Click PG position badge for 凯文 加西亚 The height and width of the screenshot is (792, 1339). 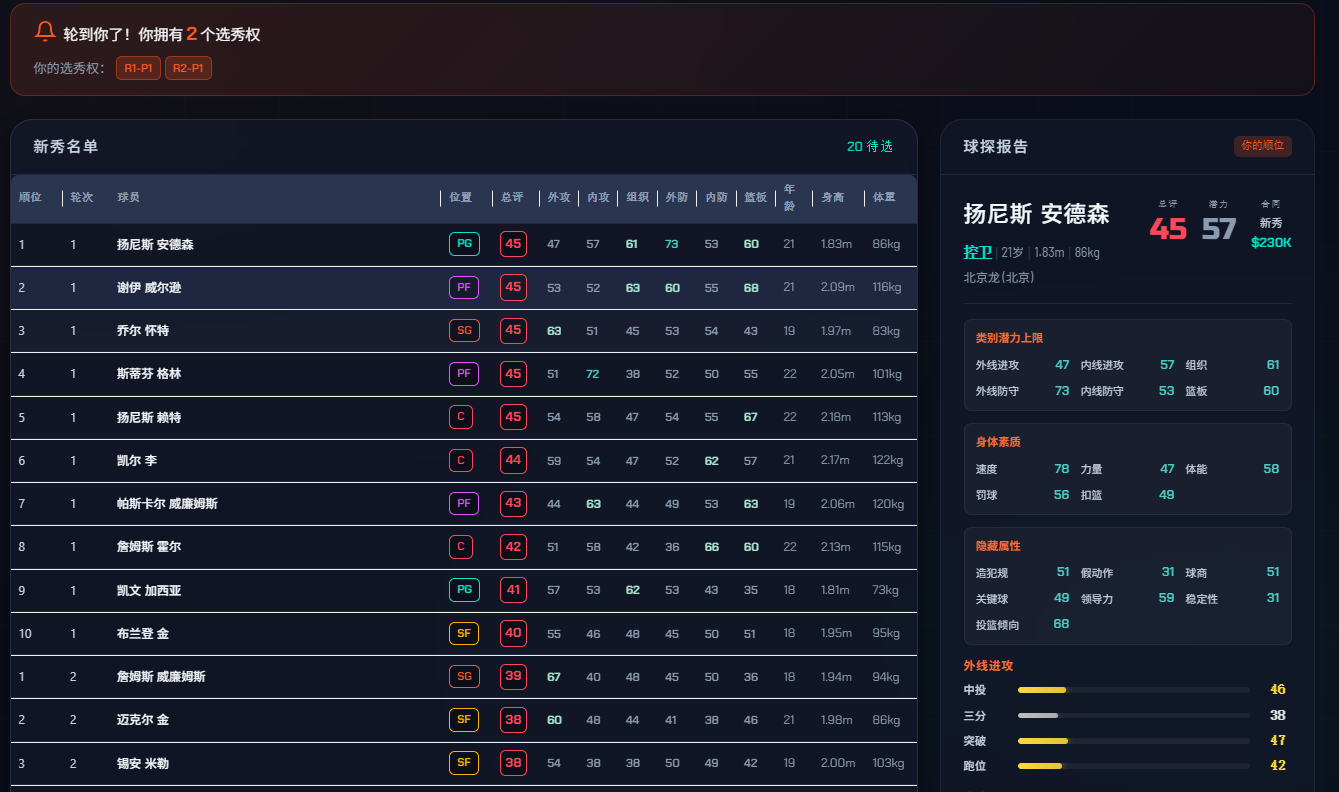[464, 590]
